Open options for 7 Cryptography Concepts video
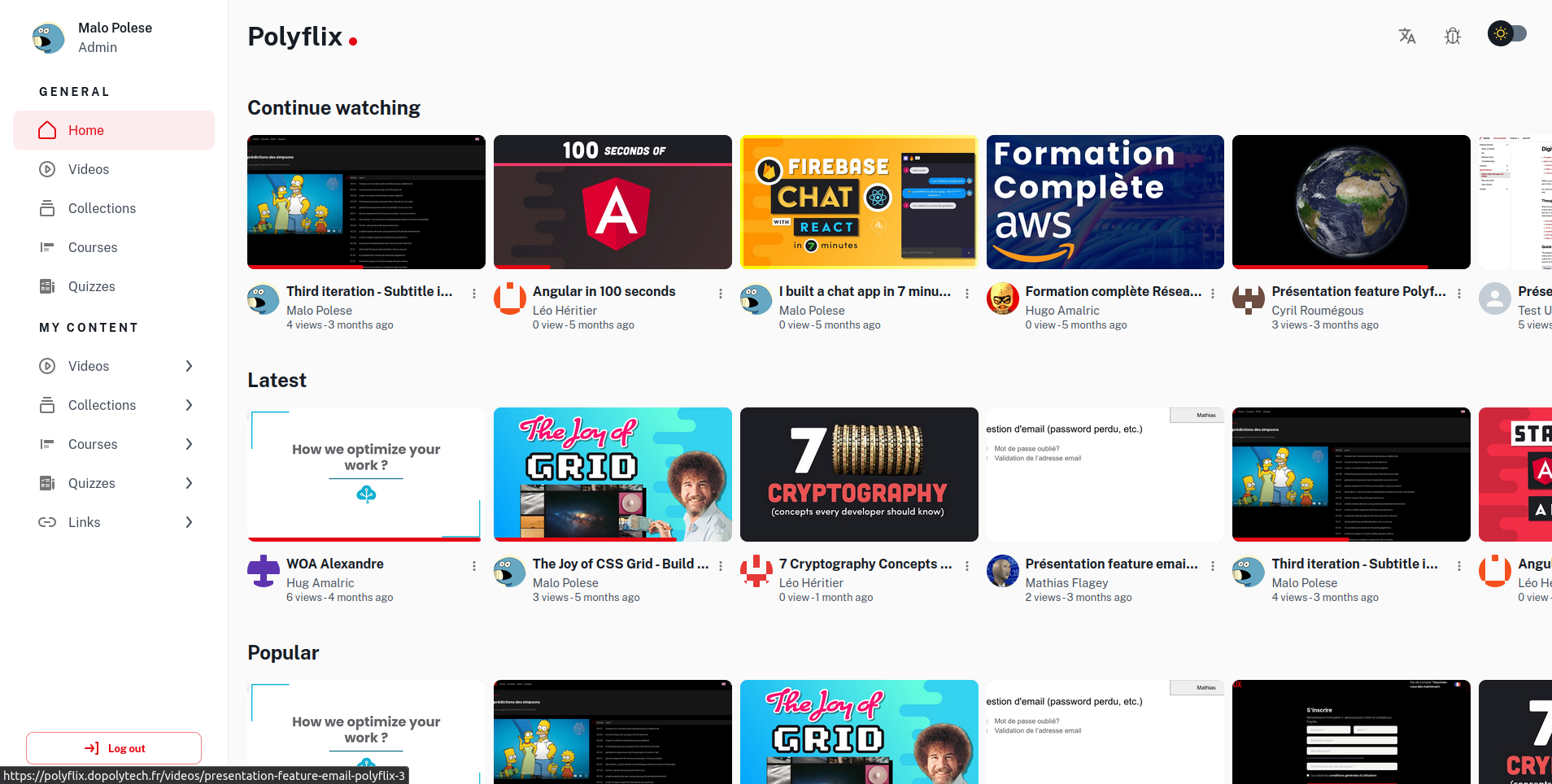 (966, 566)
